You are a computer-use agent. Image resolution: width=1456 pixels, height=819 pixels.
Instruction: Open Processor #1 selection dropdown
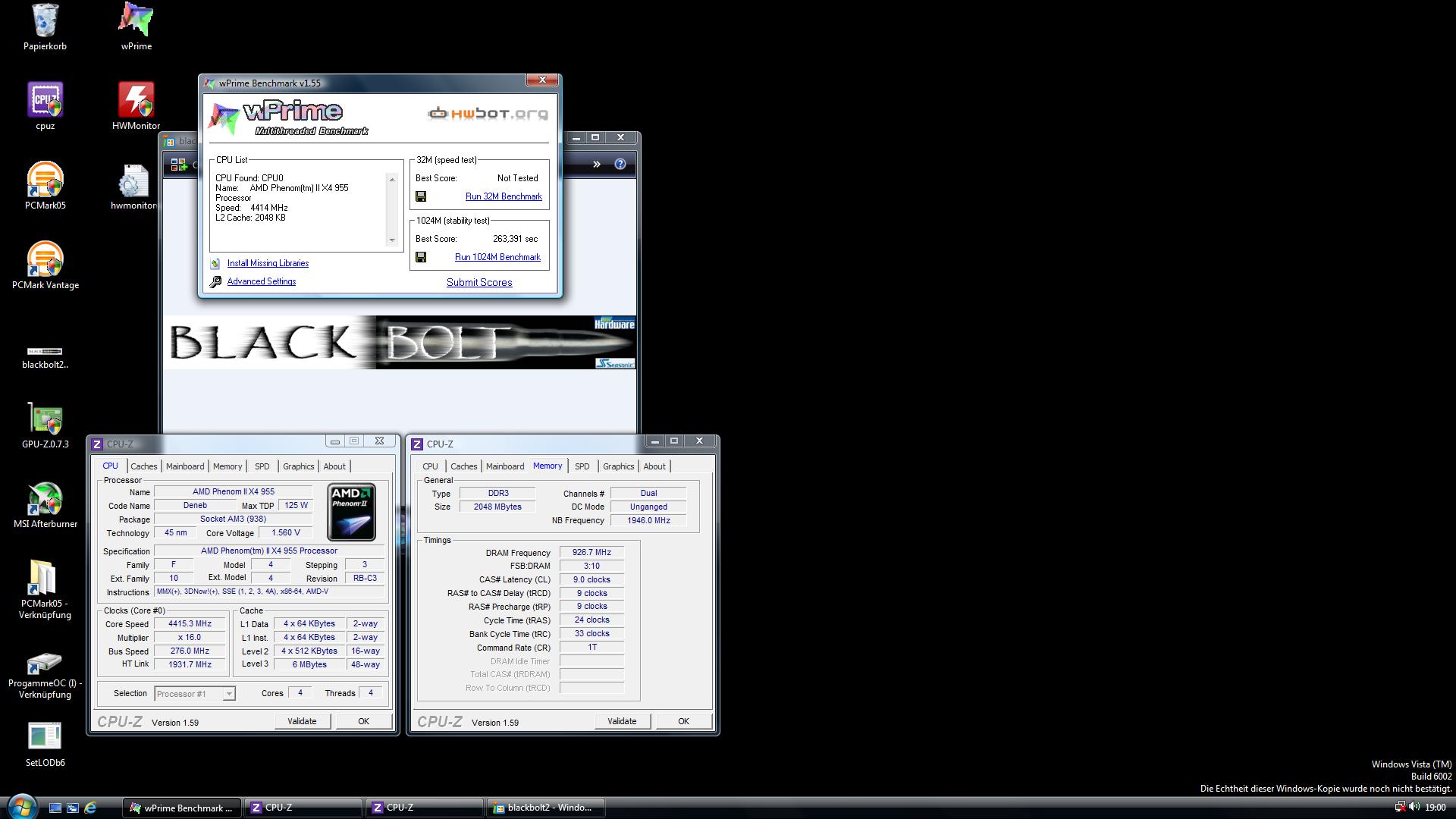tap(195, 694)
